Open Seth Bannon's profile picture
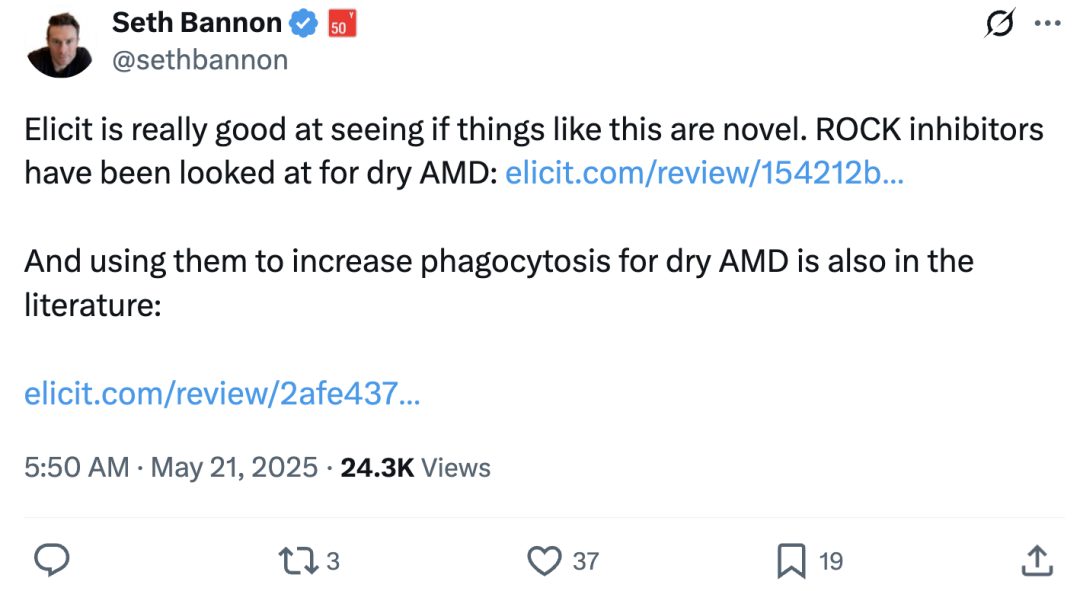1080x591 pixels. 60,43
